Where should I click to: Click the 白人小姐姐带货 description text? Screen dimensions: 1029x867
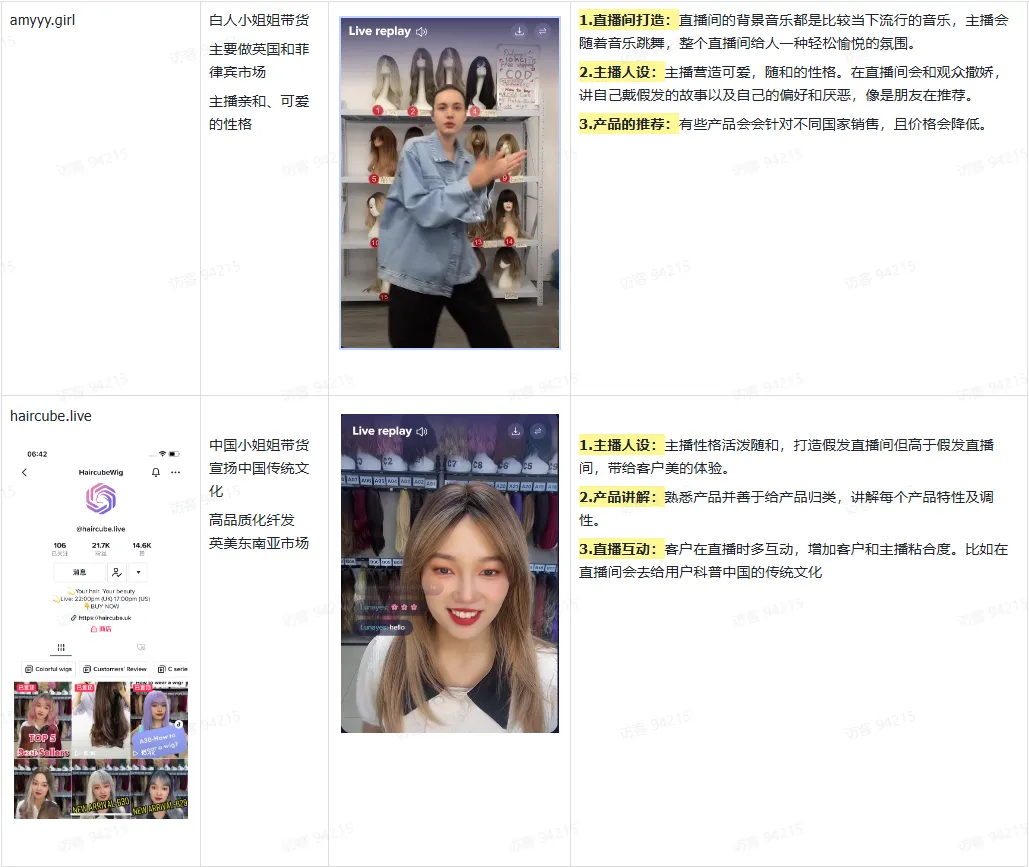(x=259, y=20)
